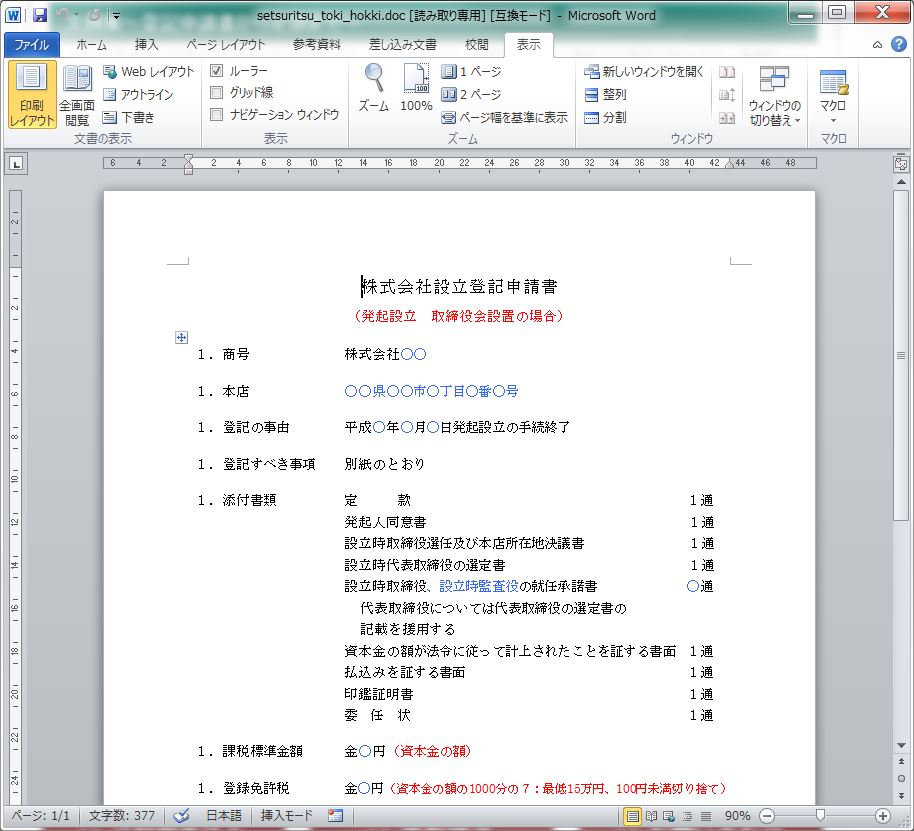The height and width of the screenshot is (831, 914).
Task: Click the zoom slider handle
Action: [x=820, y=816]
